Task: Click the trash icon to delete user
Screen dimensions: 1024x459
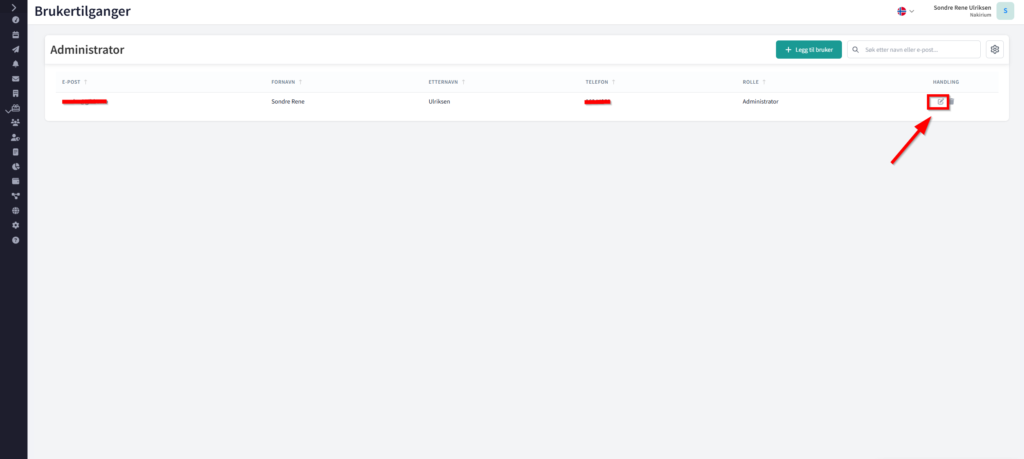Action: 952,102
